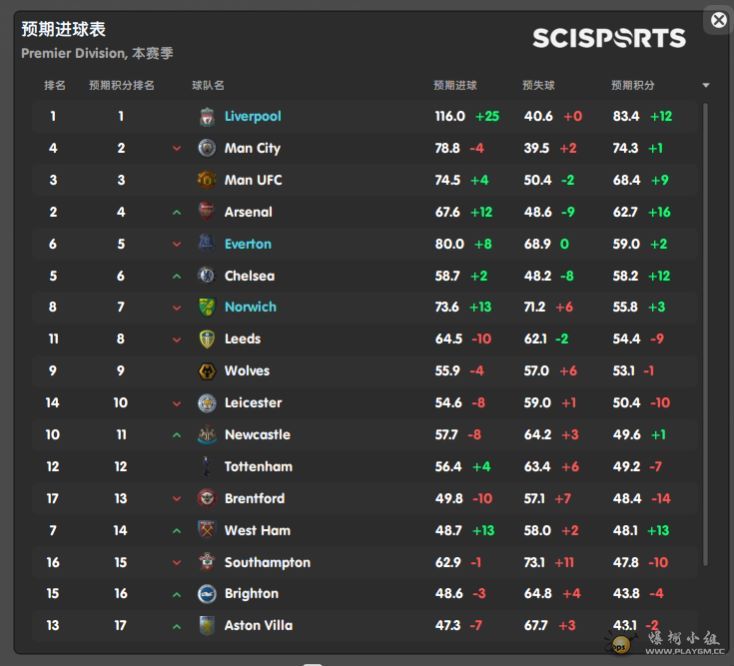
Task: Click the Brentford club badge
Action: [x=206, y=498]
